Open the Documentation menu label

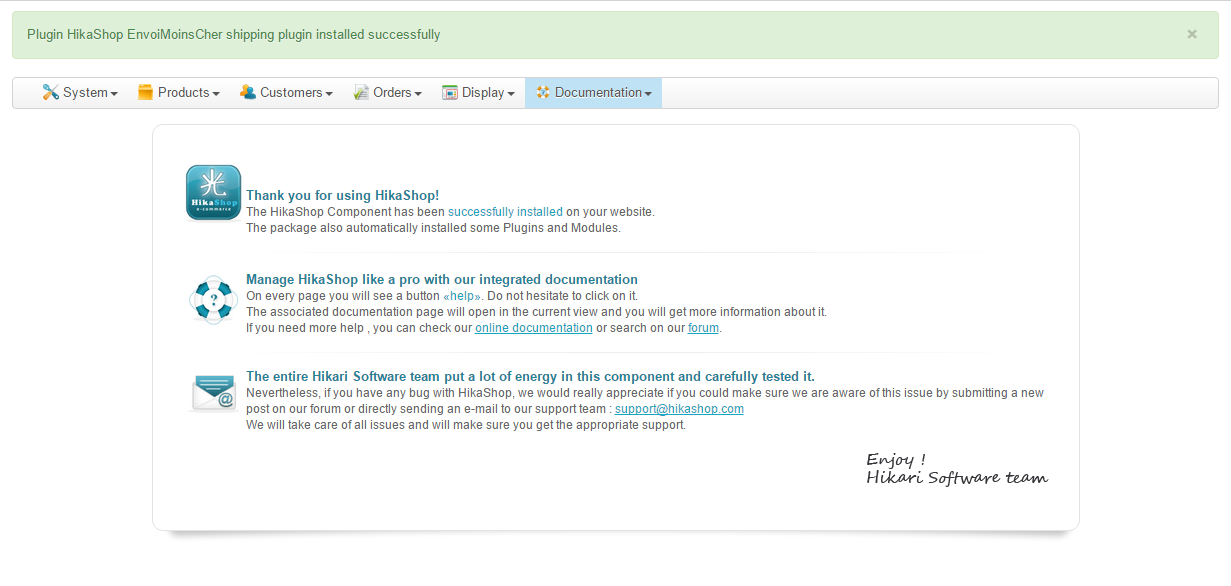point(598,92)
